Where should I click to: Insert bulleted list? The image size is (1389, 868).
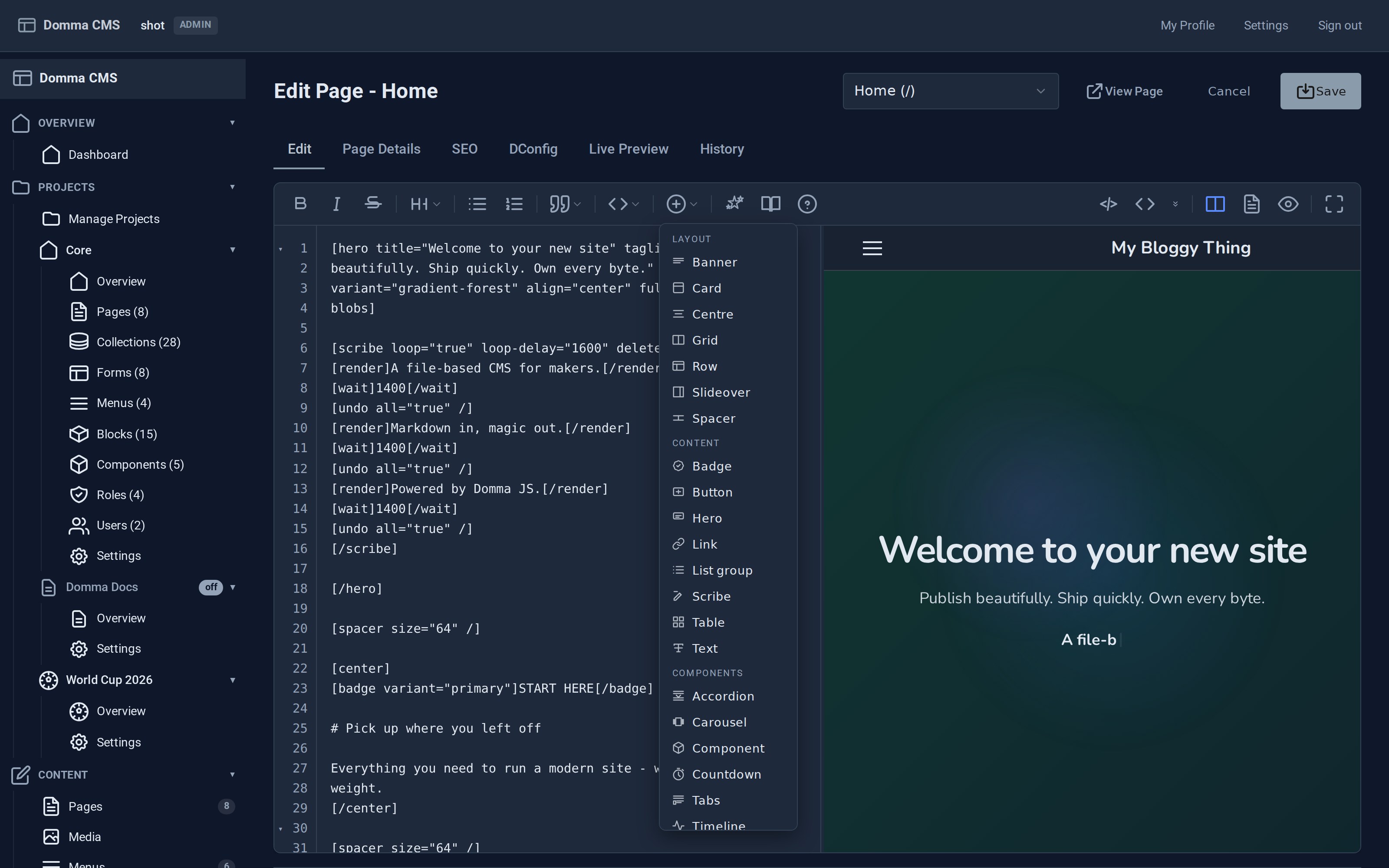(477, 204)
